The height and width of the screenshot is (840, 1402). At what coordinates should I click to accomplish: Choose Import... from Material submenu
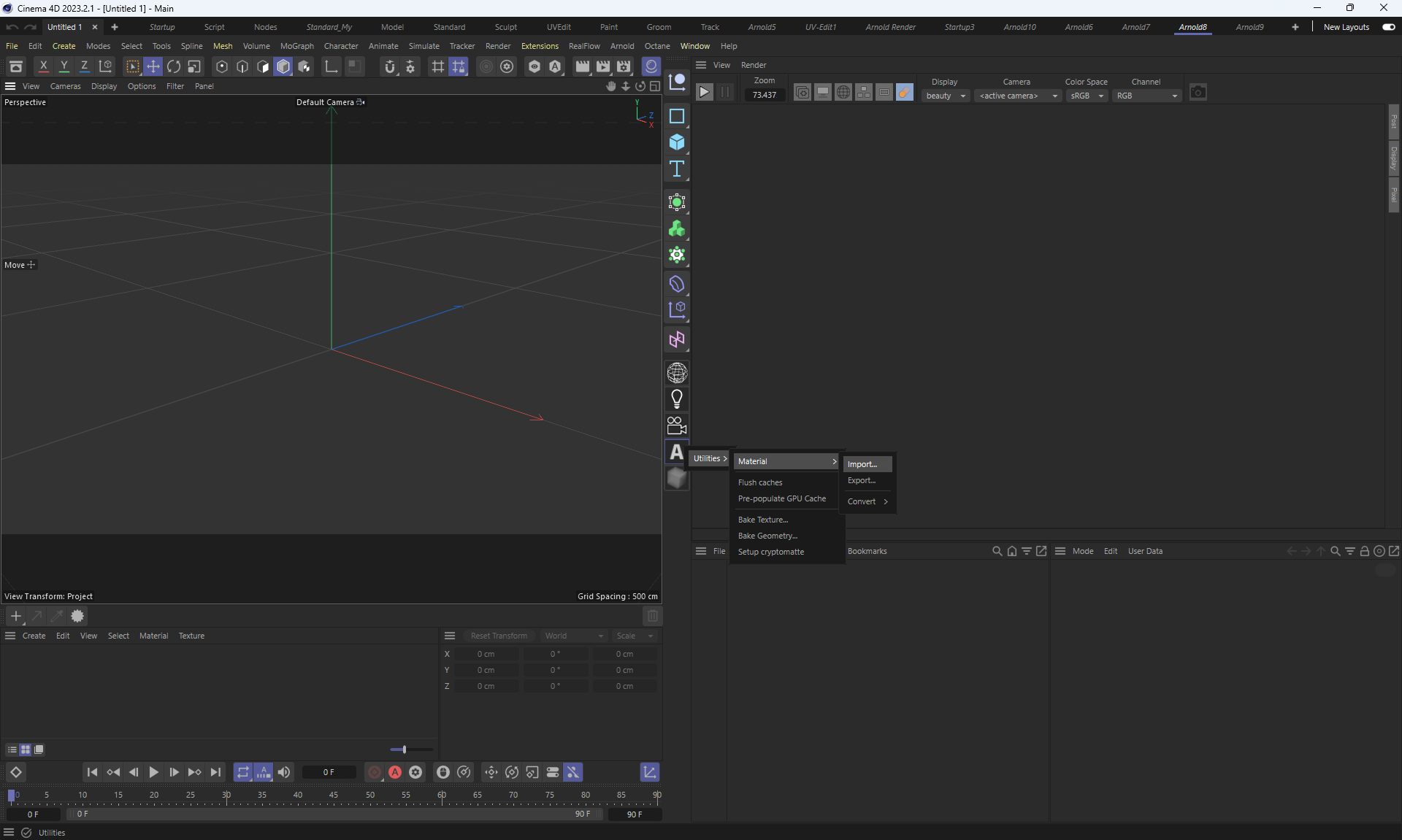pyautogui.click(x=862, y=464)
